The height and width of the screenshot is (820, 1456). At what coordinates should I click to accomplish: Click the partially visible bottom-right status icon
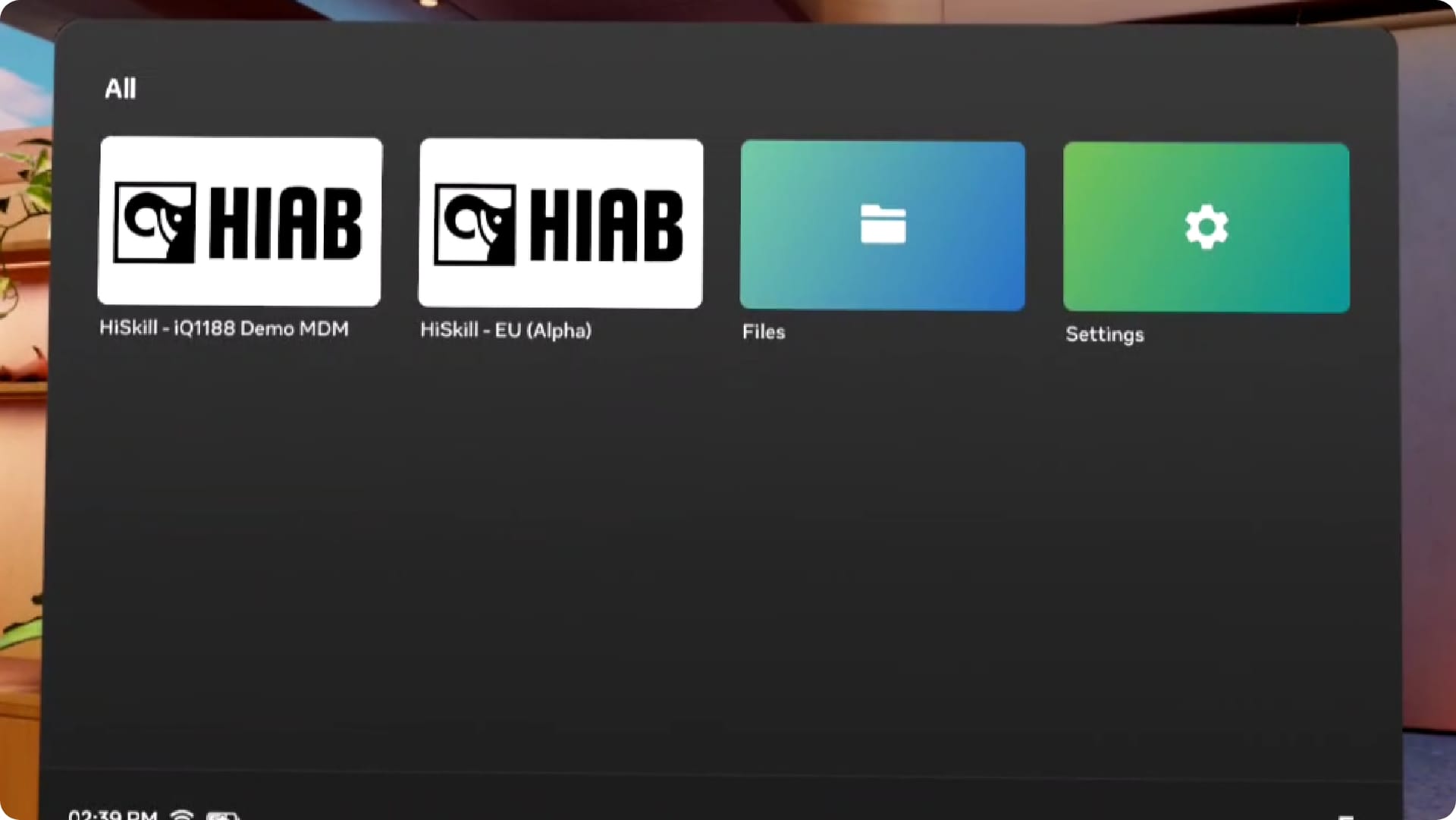pyautogui.click(x=1346, y=817)
